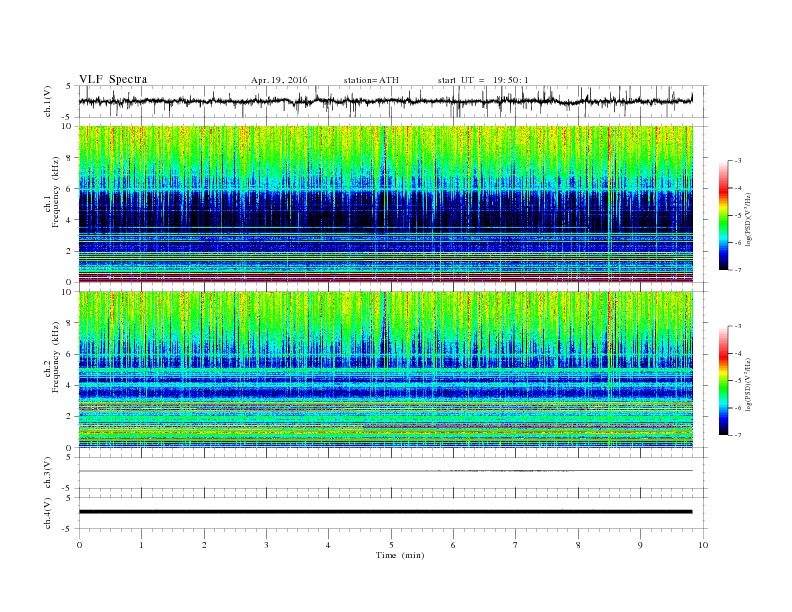The width and height of the screenshot is (792, 612).
Task: Click the ch.2 spectrogram PSD color bar
Action: tap(723, 380)
